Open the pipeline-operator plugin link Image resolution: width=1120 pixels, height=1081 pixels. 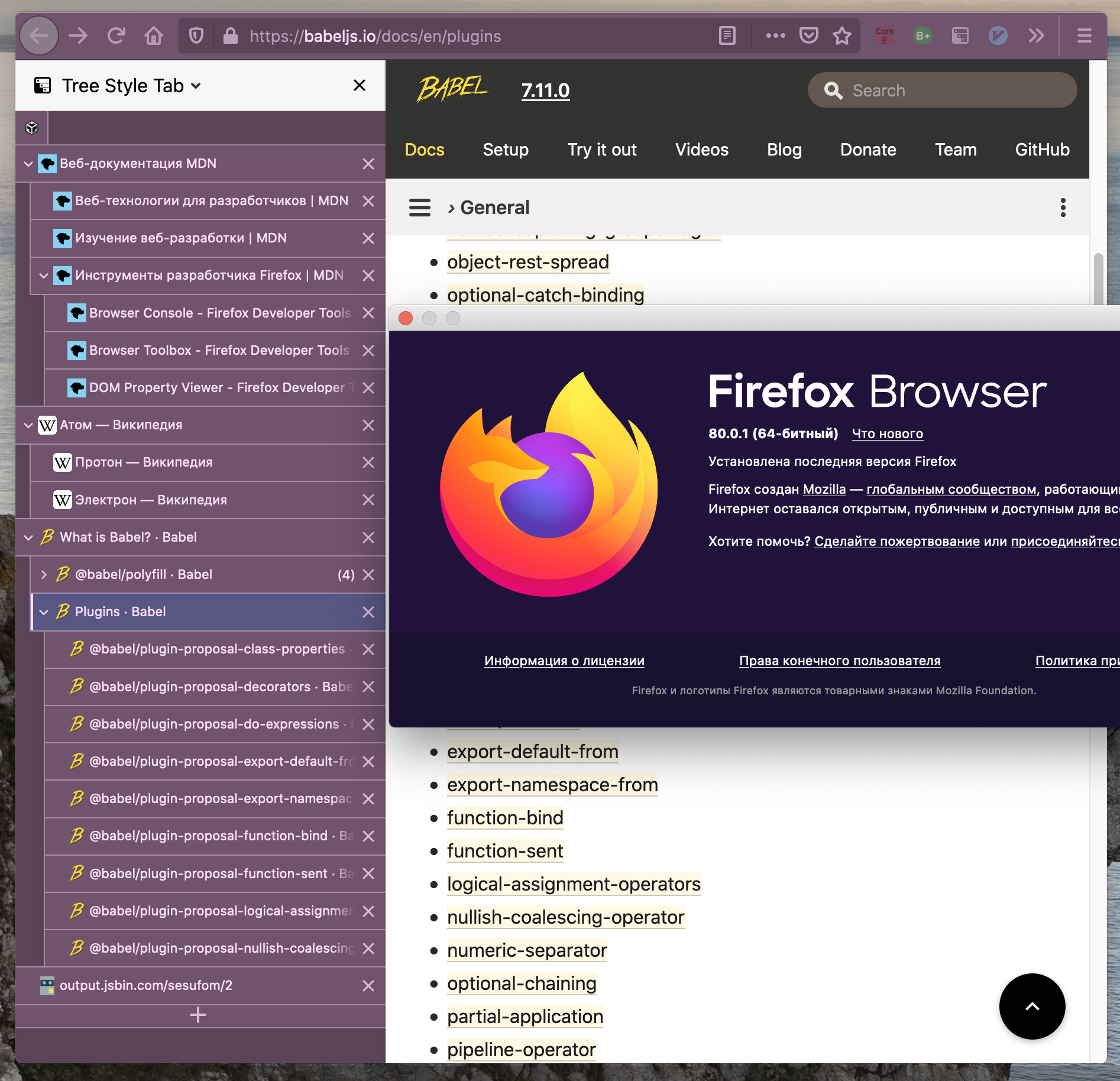pos(521,1050)
